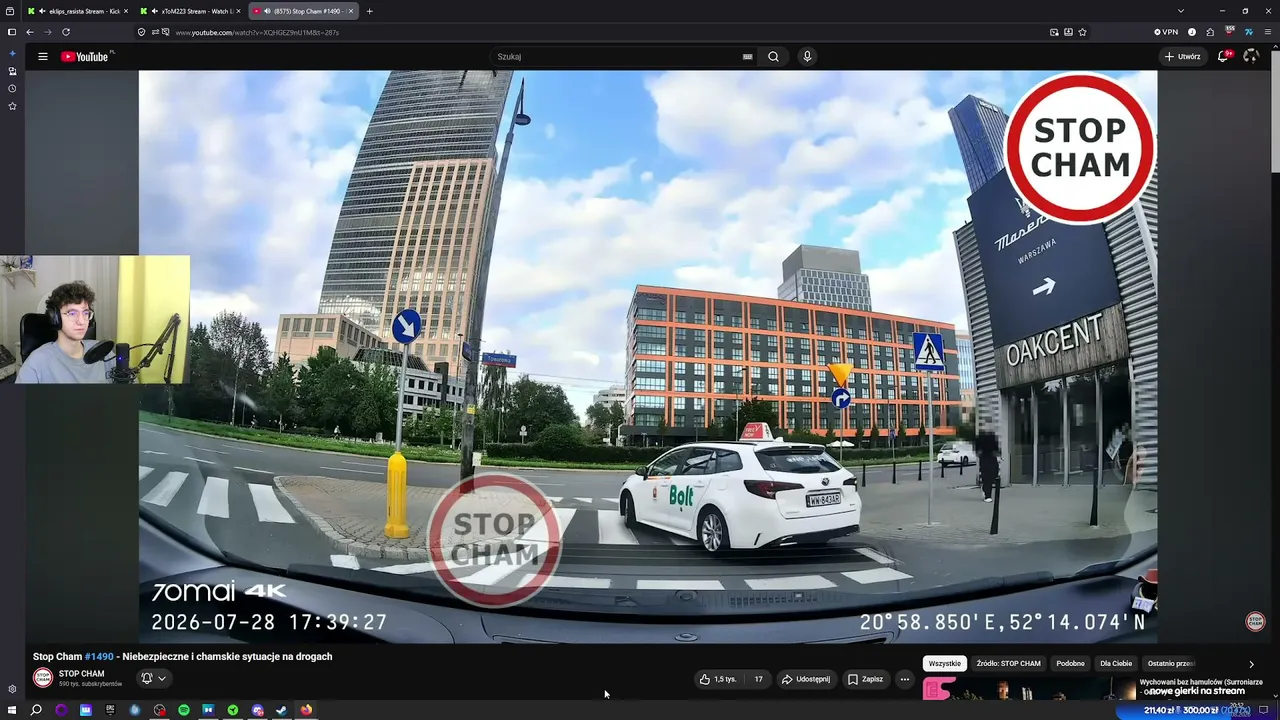Go back with the browser back arrow
Screen dimensions: 1280x720
29,32
